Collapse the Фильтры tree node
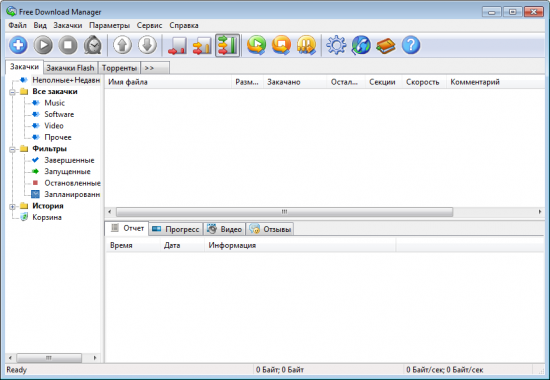The height and width of the screenshot is (380, 550). [13, 149]
